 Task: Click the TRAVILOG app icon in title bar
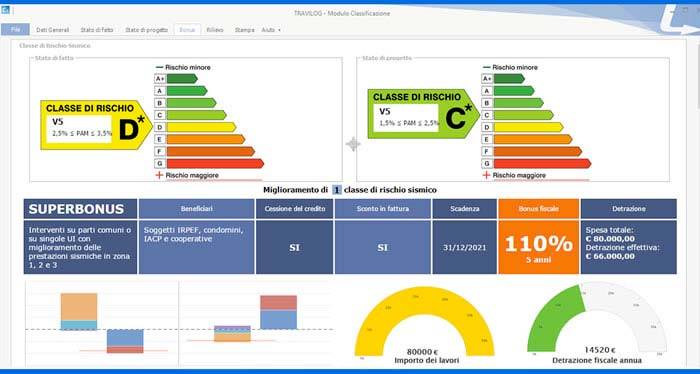(5, 10)
